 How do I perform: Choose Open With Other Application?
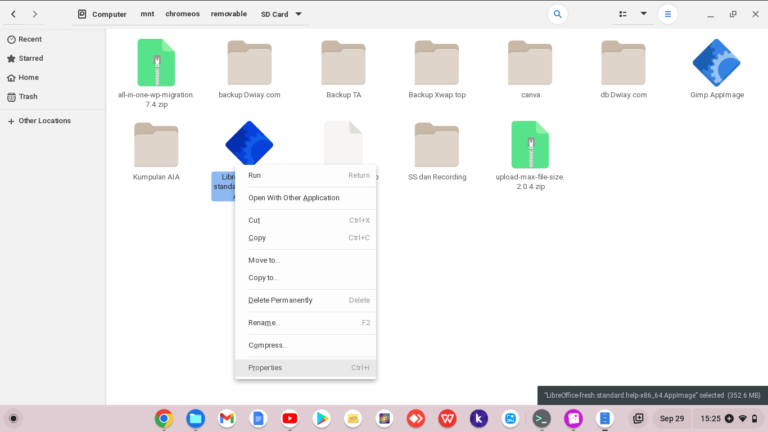pyautogui.click(x=306, y=198)
